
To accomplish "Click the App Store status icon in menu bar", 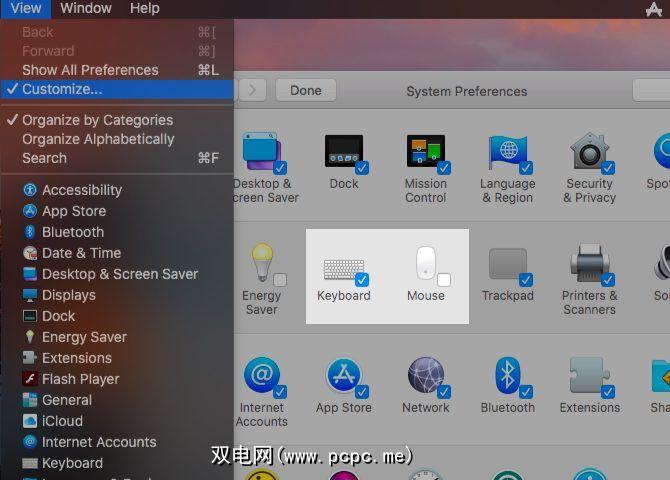I will click(654, 9).
